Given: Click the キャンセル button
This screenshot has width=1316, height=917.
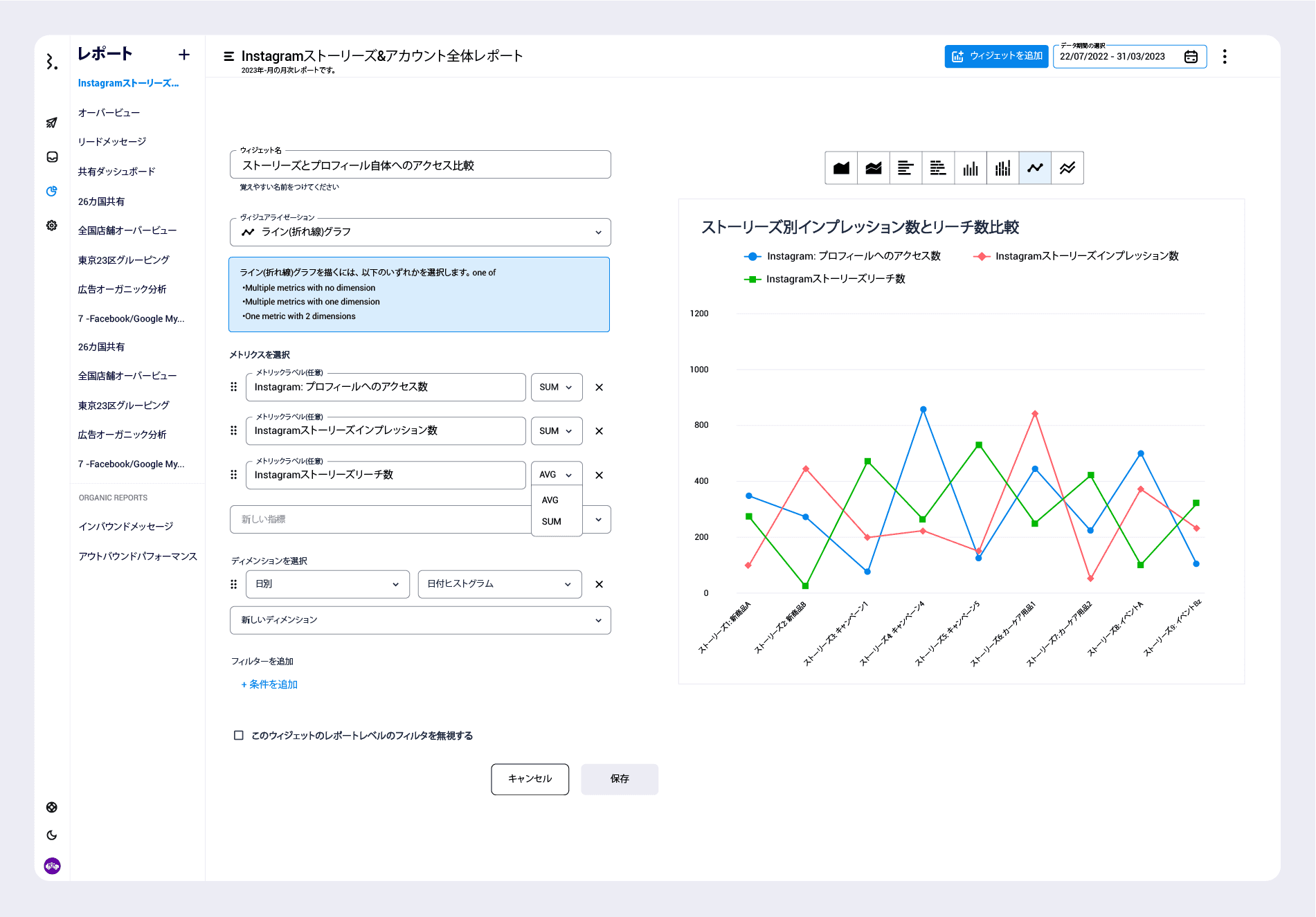Looking at the screenshot, I should click(530, 779).
